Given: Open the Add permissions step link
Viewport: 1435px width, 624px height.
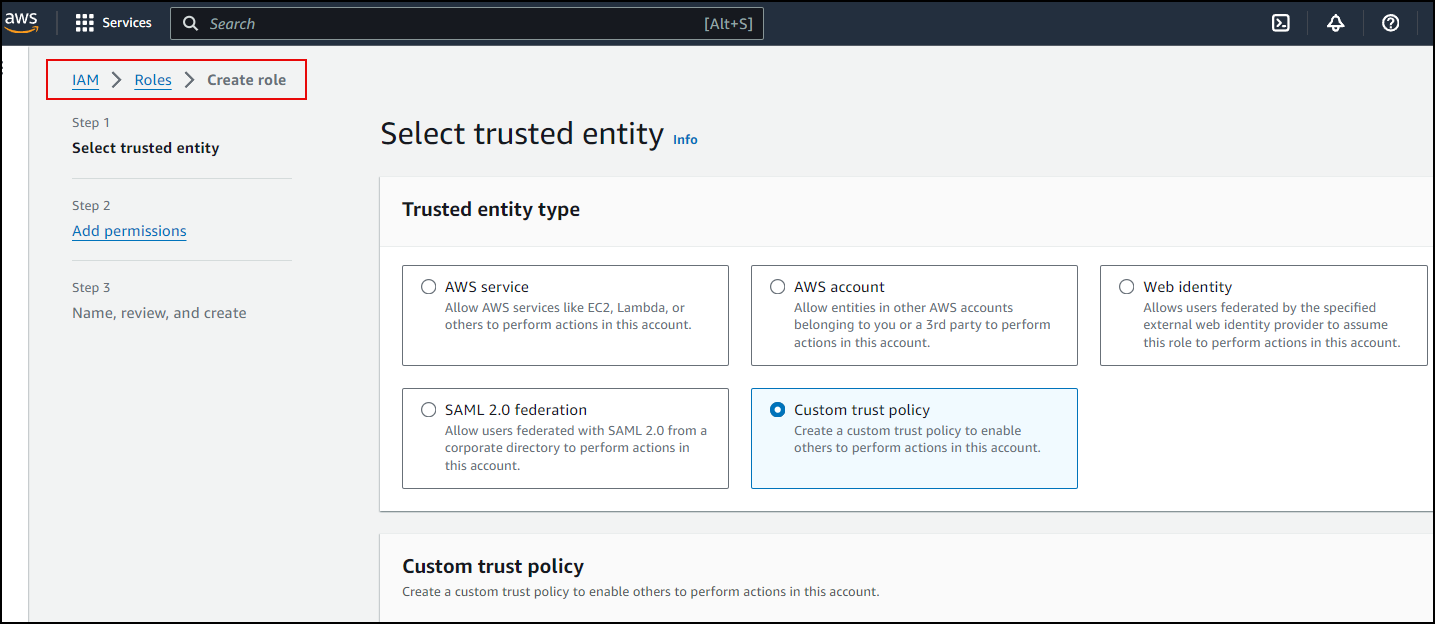Looking at the screenshot, I should [x=129, y=231].
